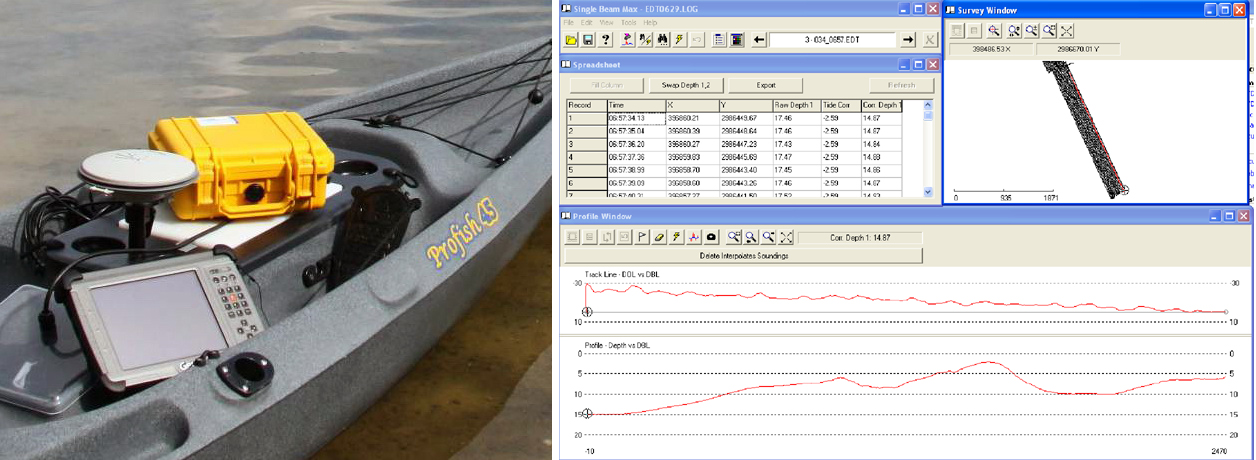Screen dimensions: 1256x460
Task: Click the Record column header
Action: coord(586,105)
